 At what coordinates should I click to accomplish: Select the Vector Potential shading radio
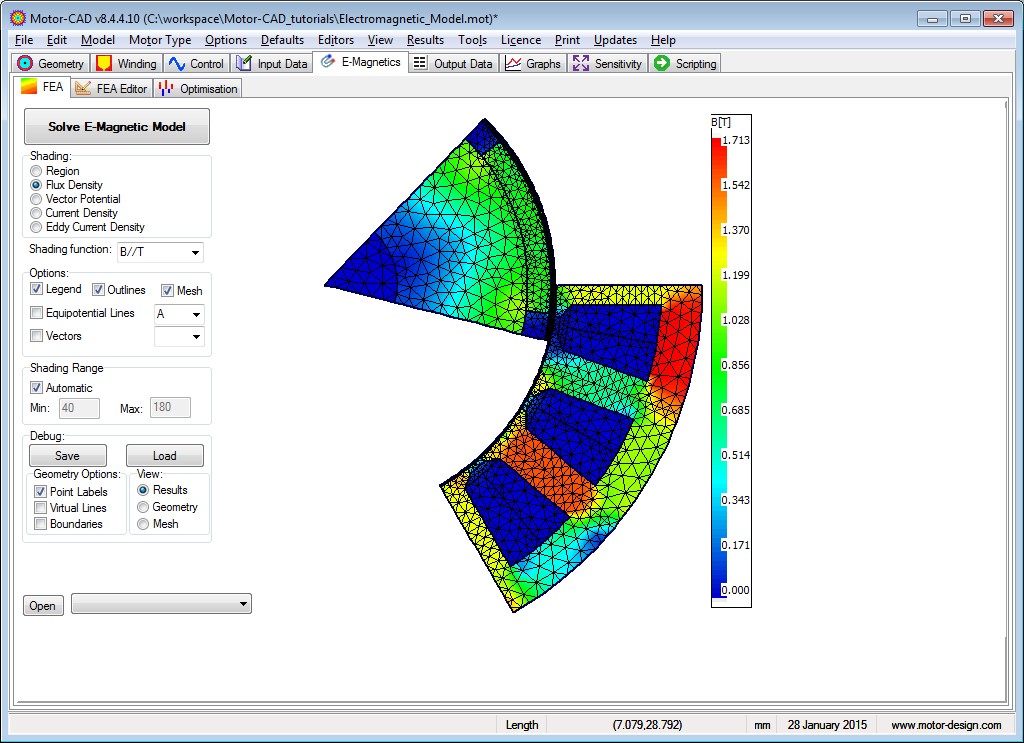click(x=36, y=199)
